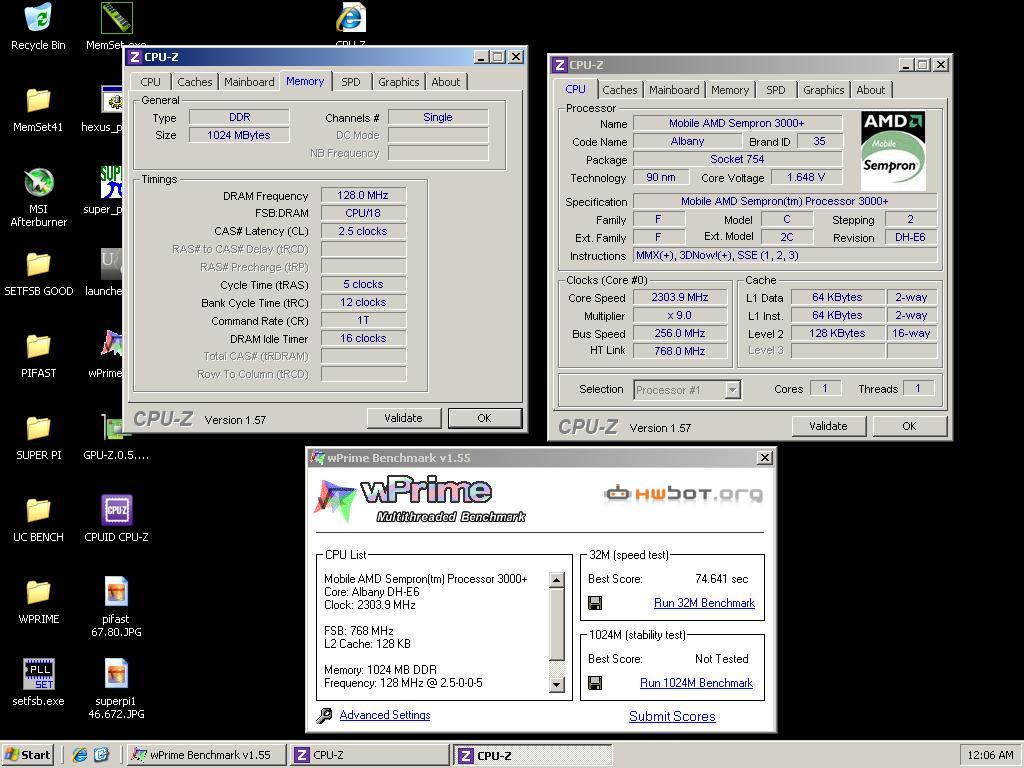Run the 1024M Benchmark link
1024x768 pixels.
[696, 683]
